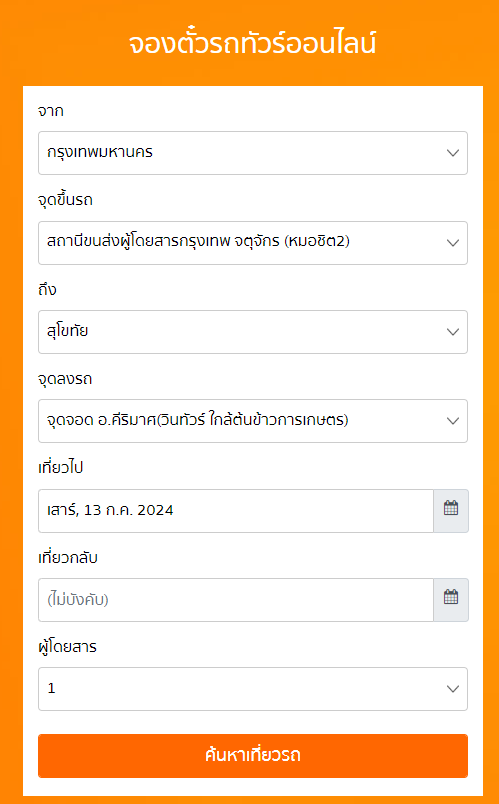Click the ค้นหาเที่ยวรถ search button
The image size is (499, 804).
[x=253, y=756]
